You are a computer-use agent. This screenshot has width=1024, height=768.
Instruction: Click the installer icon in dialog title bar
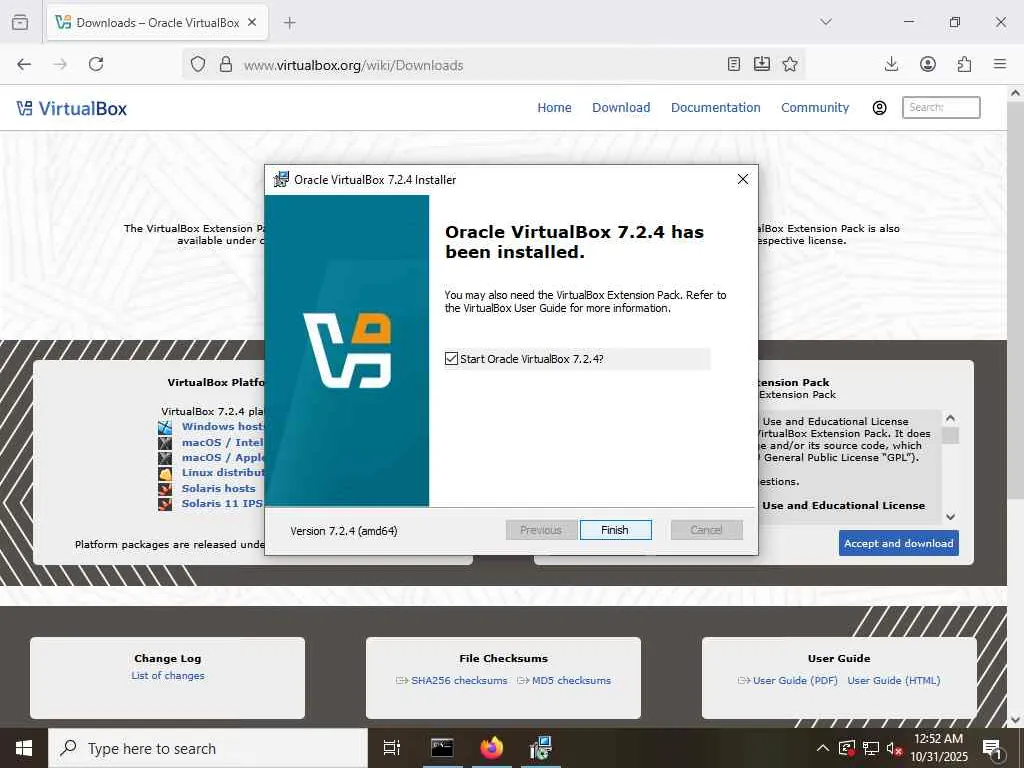[281, 179]
